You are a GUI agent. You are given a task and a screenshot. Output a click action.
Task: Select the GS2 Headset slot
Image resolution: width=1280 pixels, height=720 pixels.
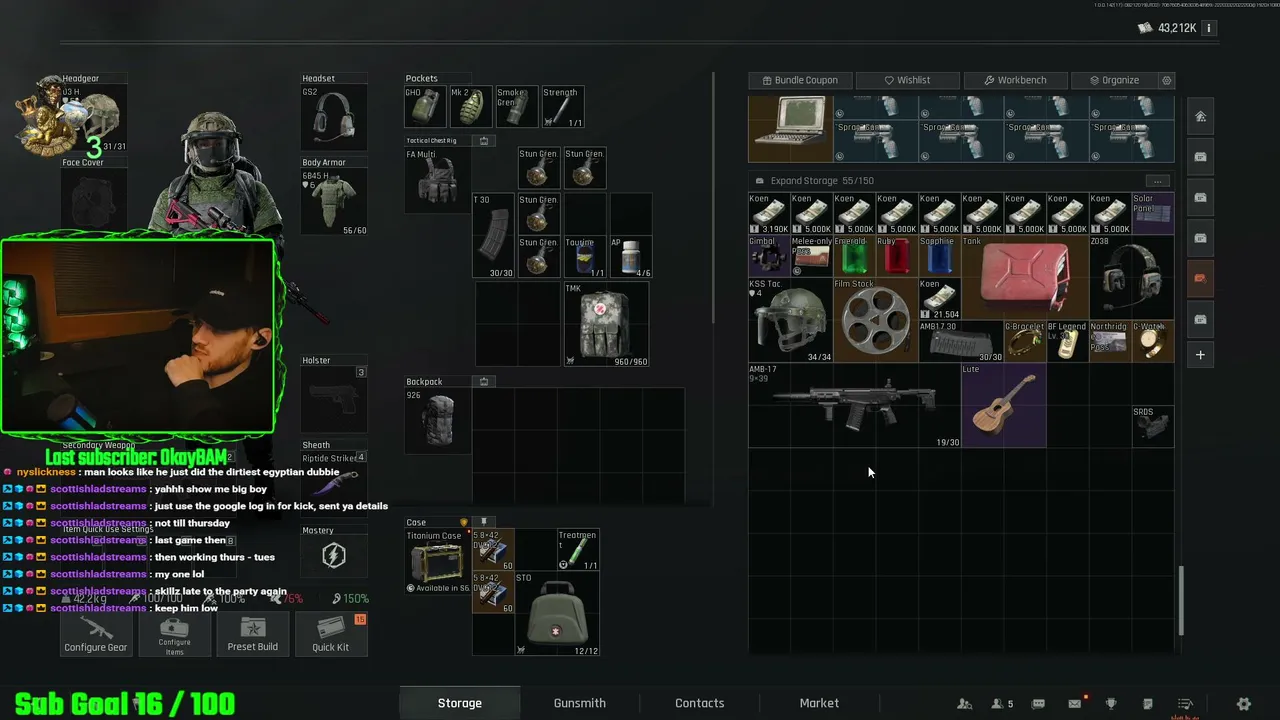click(334, 117)
